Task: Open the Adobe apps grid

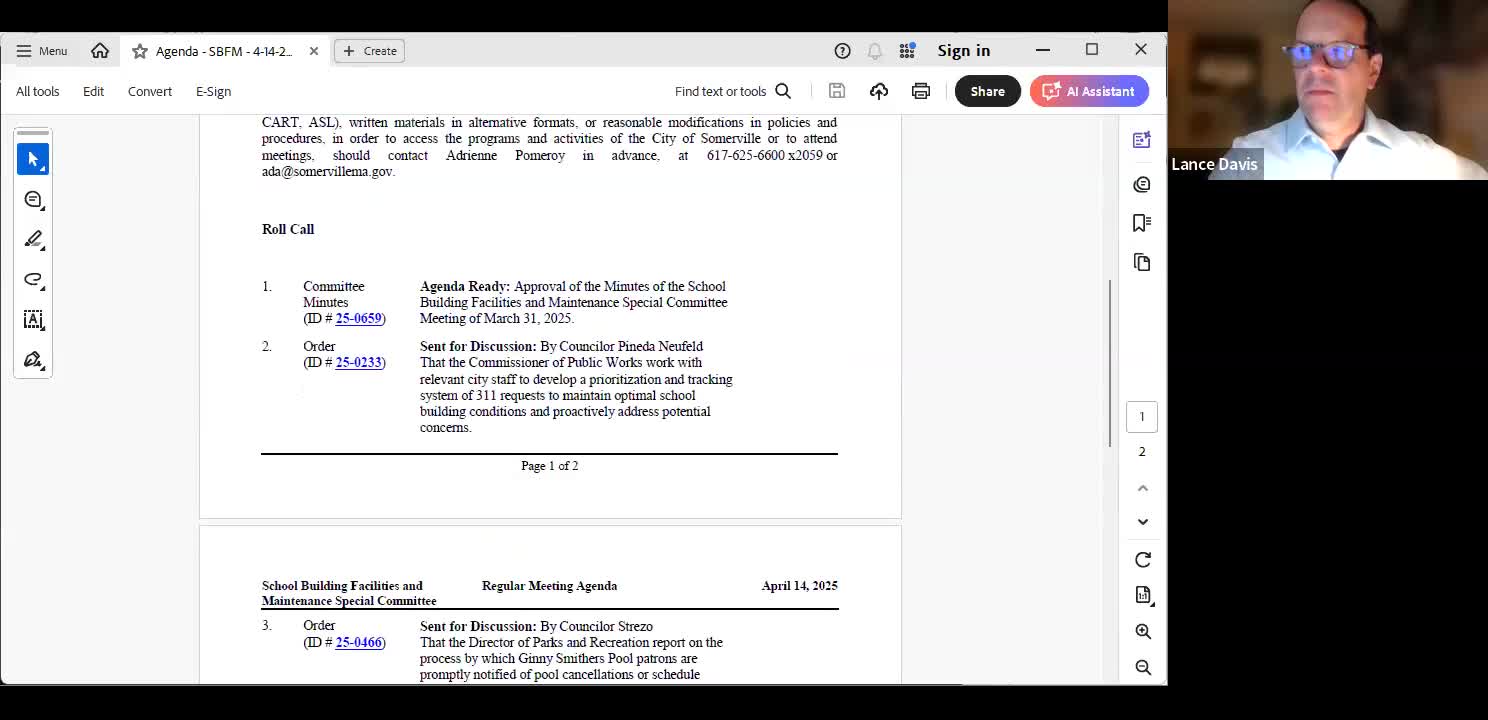Action: 907,51
